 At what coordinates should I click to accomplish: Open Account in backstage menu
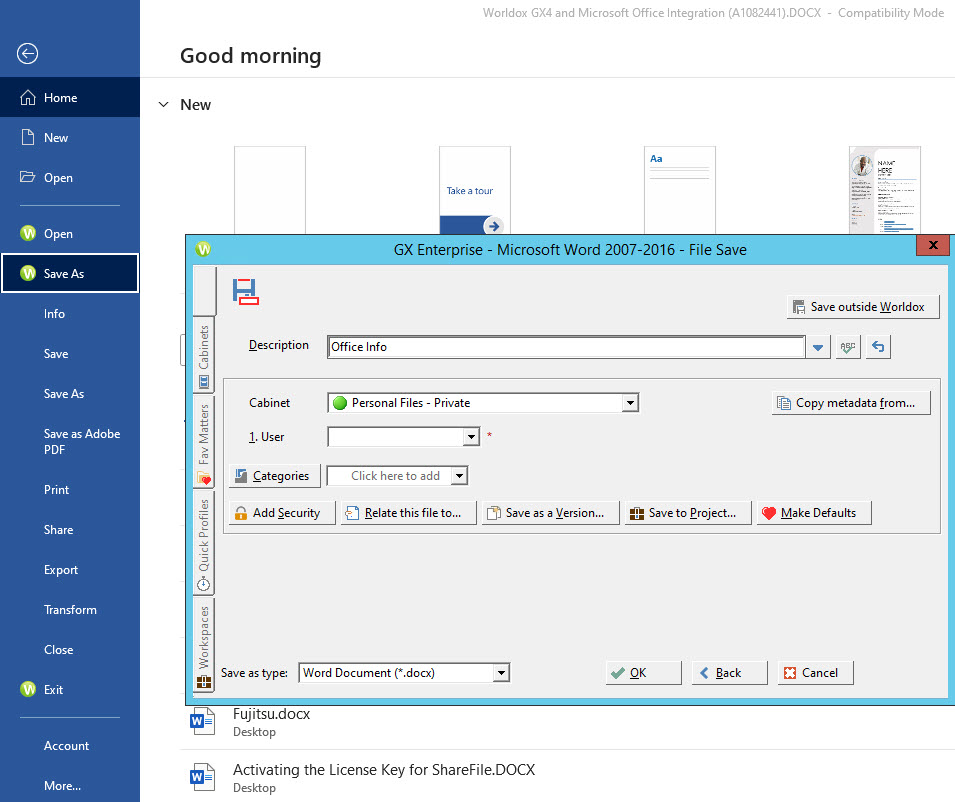(70, 745)
